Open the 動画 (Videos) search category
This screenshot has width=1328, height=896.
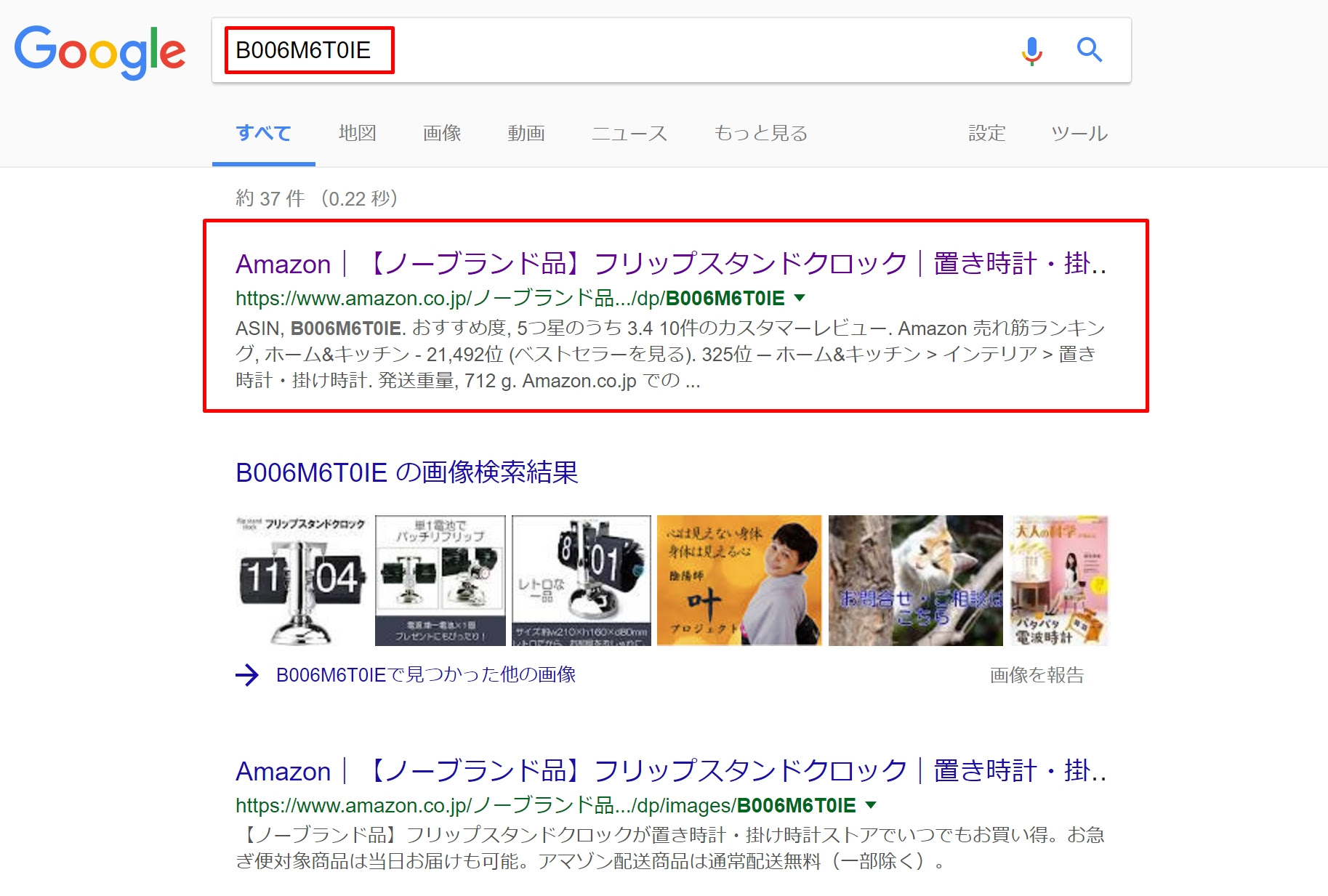pyautogui.click(x=526, y=133)
